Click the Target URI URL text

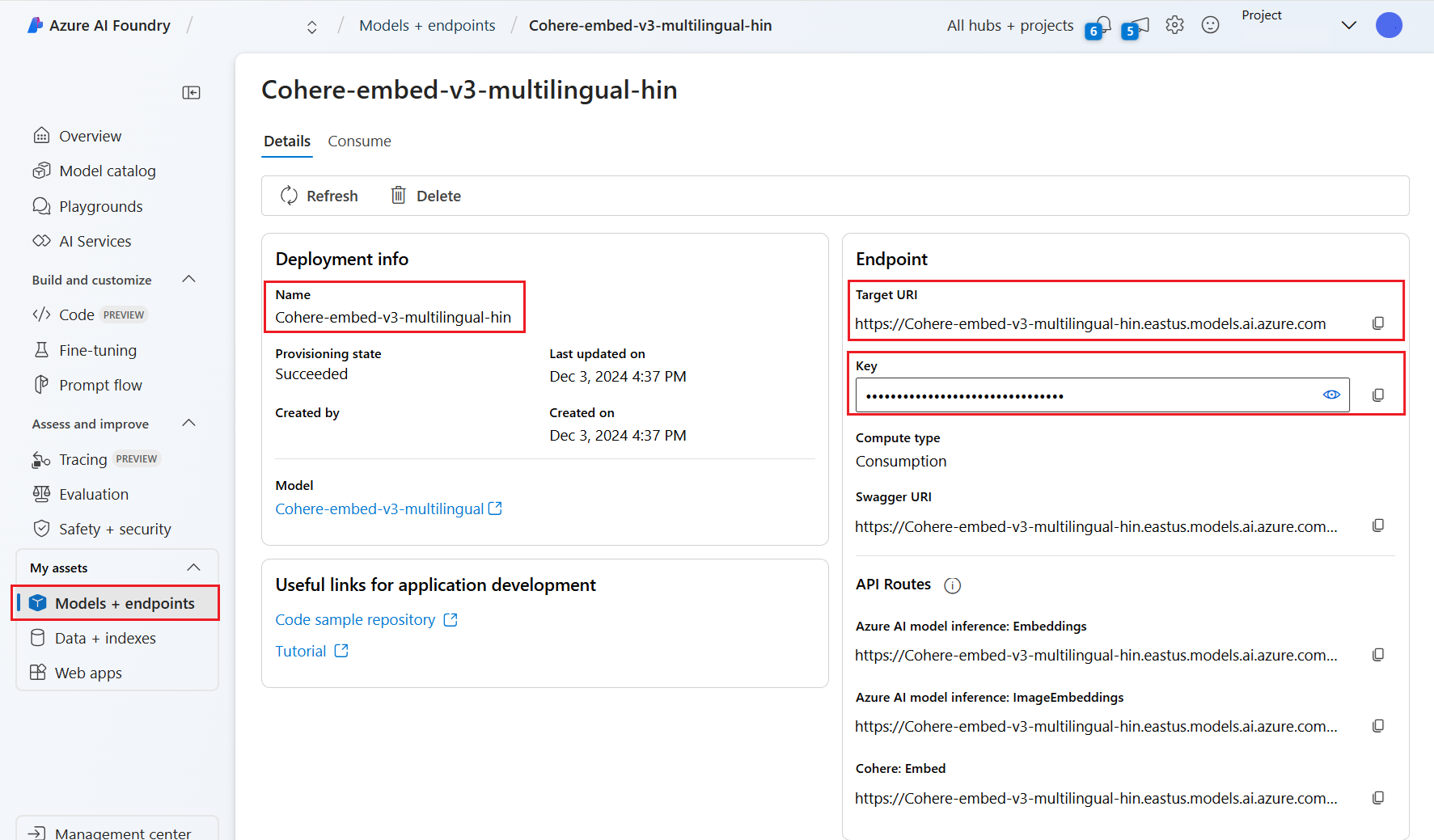tap(1090, 323)
